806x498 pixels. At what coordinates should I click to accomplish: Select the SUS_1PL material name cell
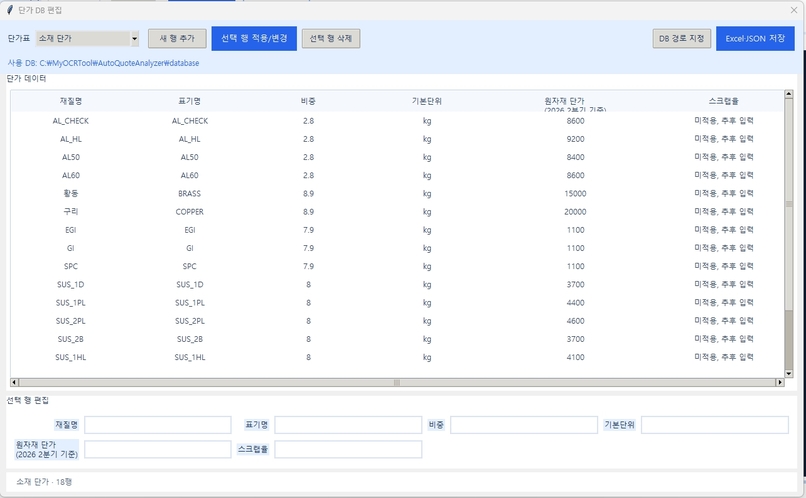pos(71,303)
